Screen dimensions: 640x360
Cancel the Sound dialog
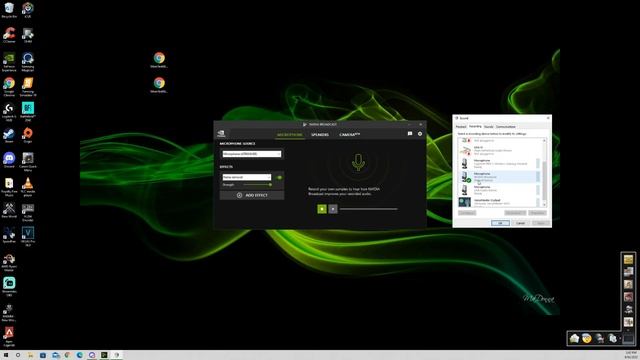pyautogui.click(x=520, y=223)
